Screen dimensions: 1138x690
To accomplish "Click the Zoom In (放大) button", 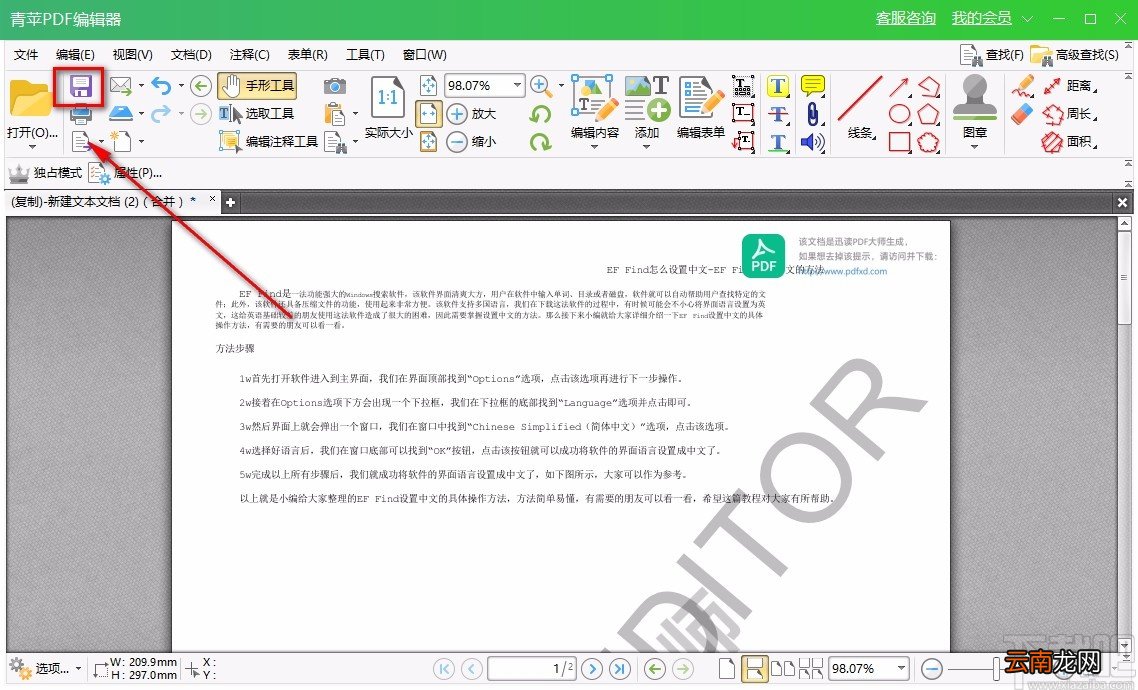I will coord(470,114).
